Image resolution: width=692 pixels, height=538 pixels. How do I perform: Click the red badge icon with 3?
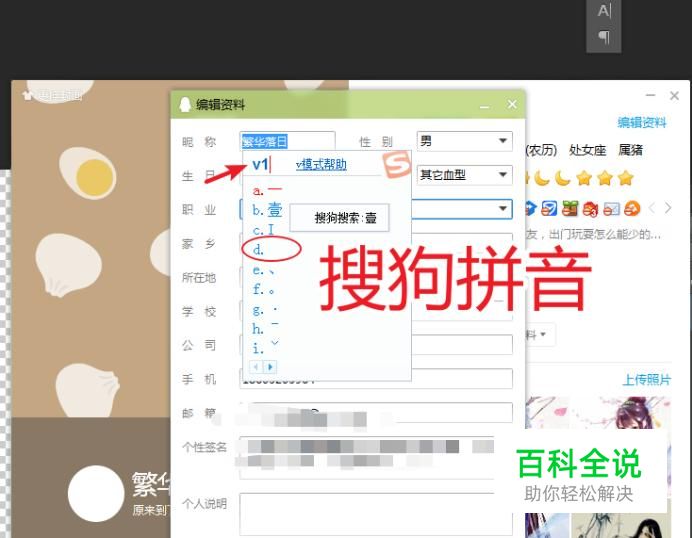(590, 209)
